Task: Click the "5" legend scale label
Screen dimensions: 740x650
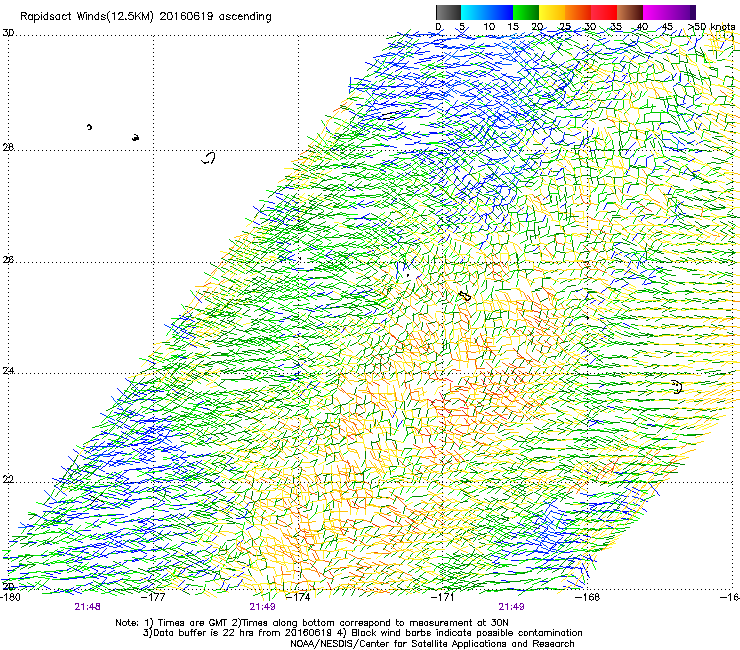Action: click(x=462, y=27)
